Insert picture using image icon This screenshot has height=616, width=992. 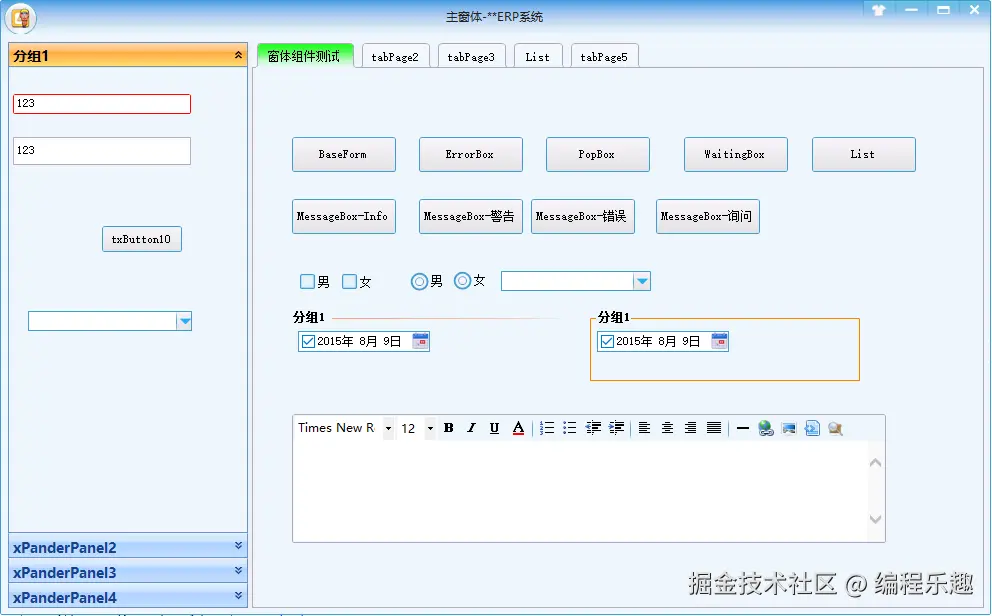[789, 428]
